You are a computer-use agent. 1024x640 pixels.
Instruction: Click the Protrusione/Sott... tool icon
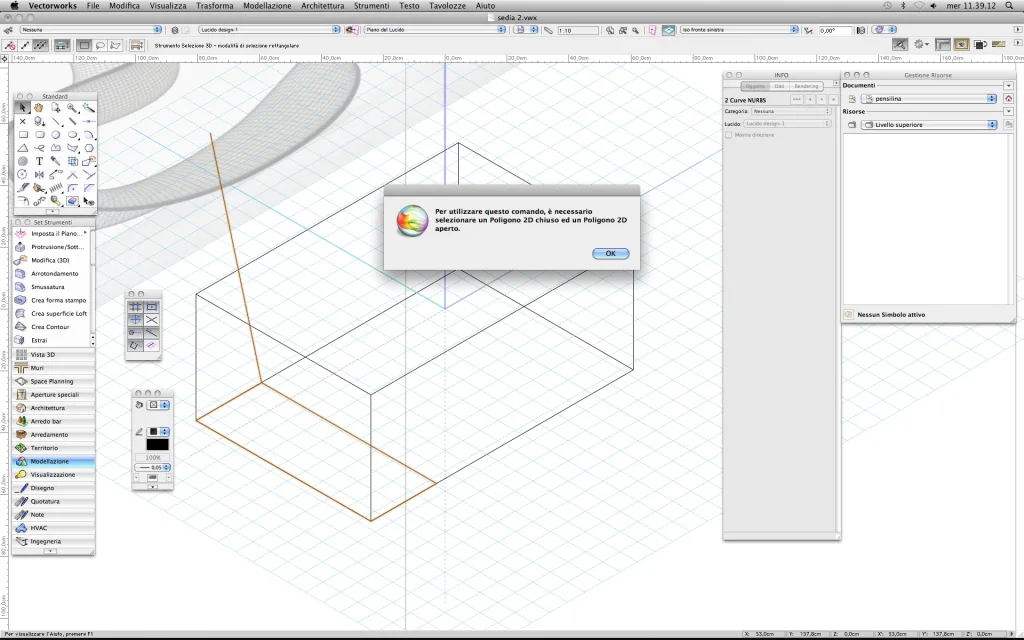pyautogui.click(x=22, y=246)
